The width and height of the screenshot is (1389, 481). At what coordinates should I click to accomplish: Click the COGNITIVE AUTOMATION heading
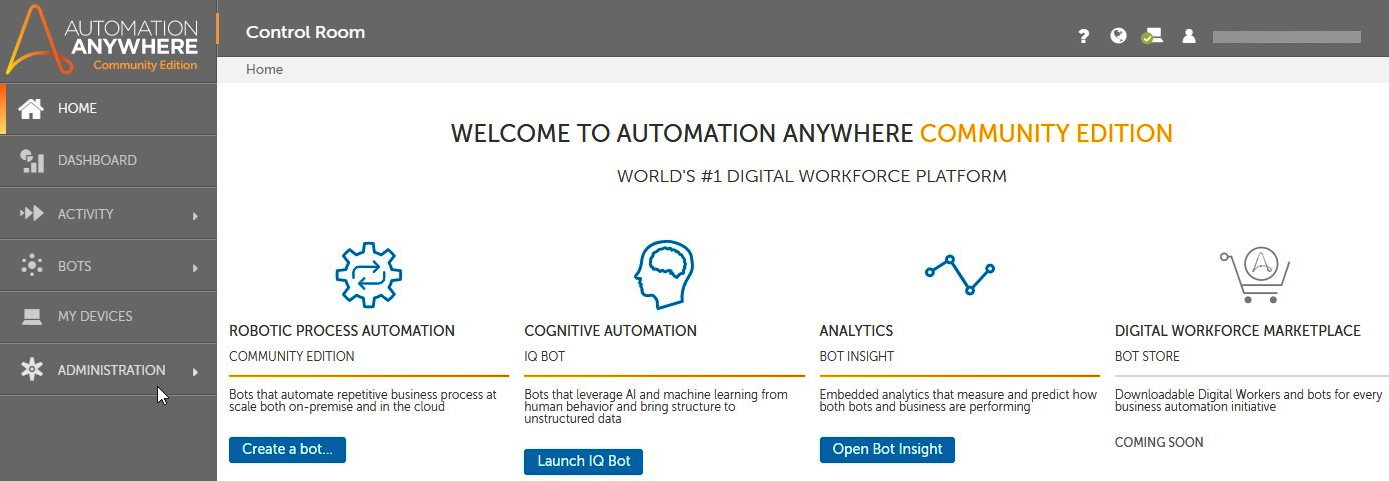tap(611, 331)
